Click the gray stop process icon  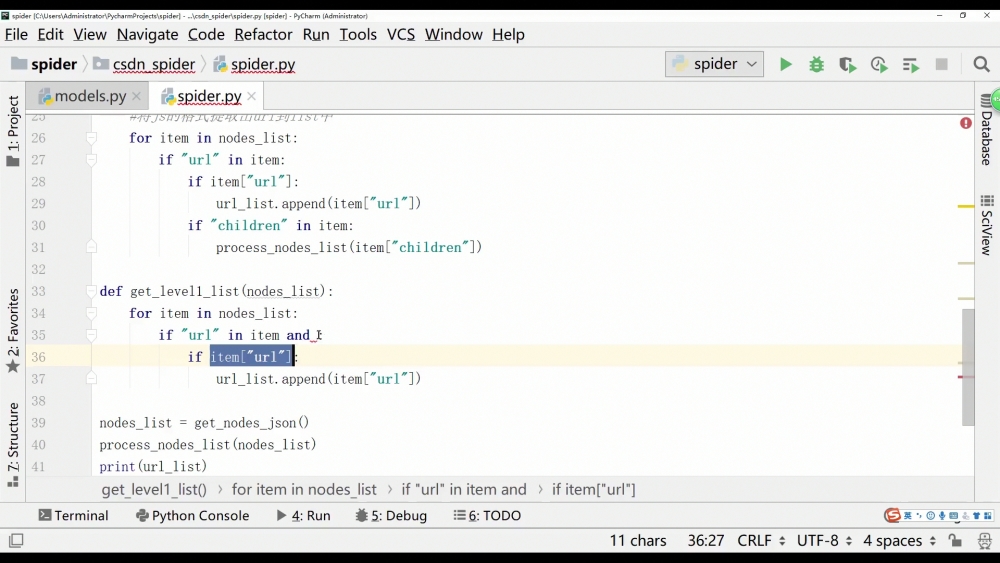click(x=941, y=64)
